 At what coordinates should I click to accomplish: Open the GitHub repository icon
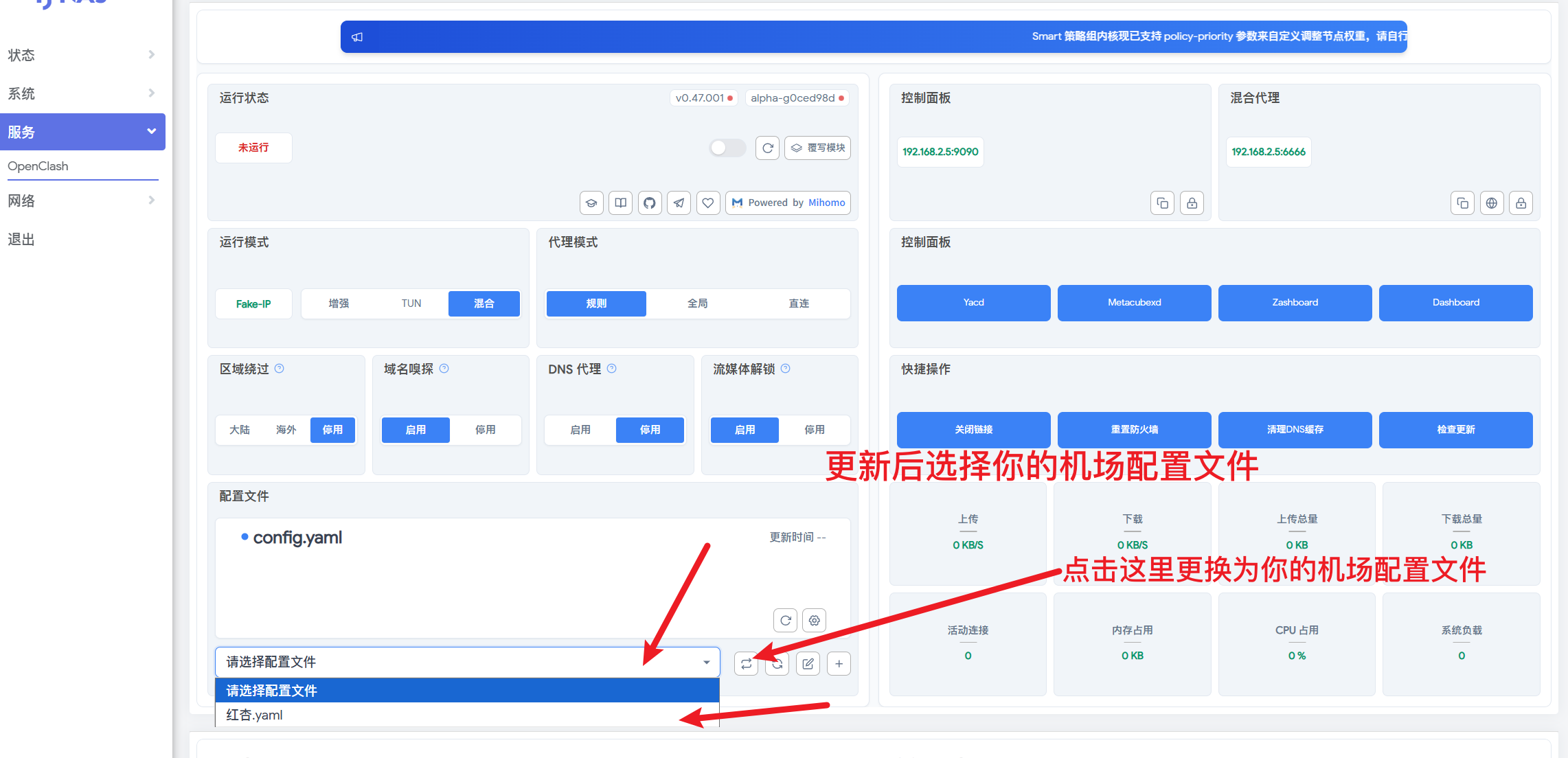click(649, 203)
